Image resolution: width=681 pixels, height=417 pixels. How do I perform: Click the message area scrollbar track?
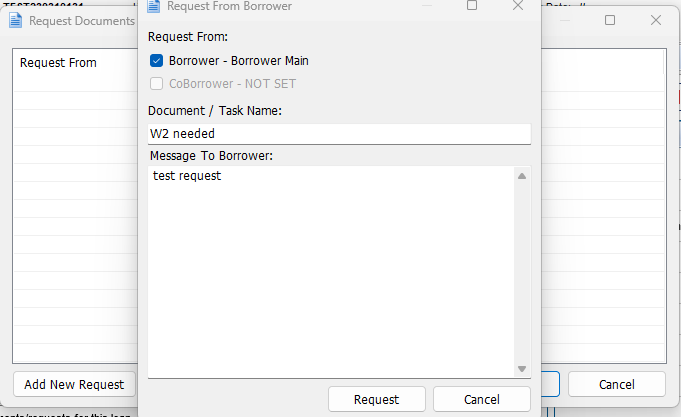point(522,272)
